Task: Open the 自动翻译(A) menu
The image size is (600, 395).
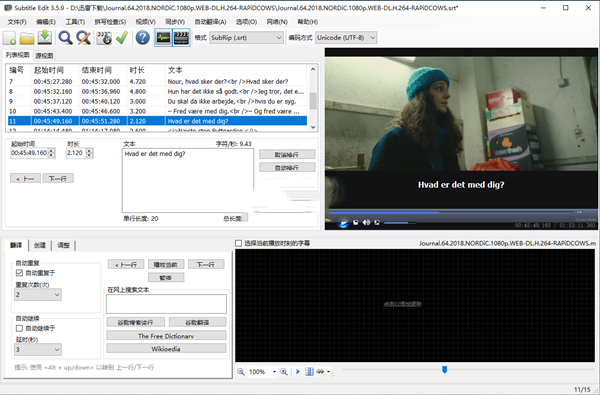Action: pyautogui.click(x=210, y=22)
